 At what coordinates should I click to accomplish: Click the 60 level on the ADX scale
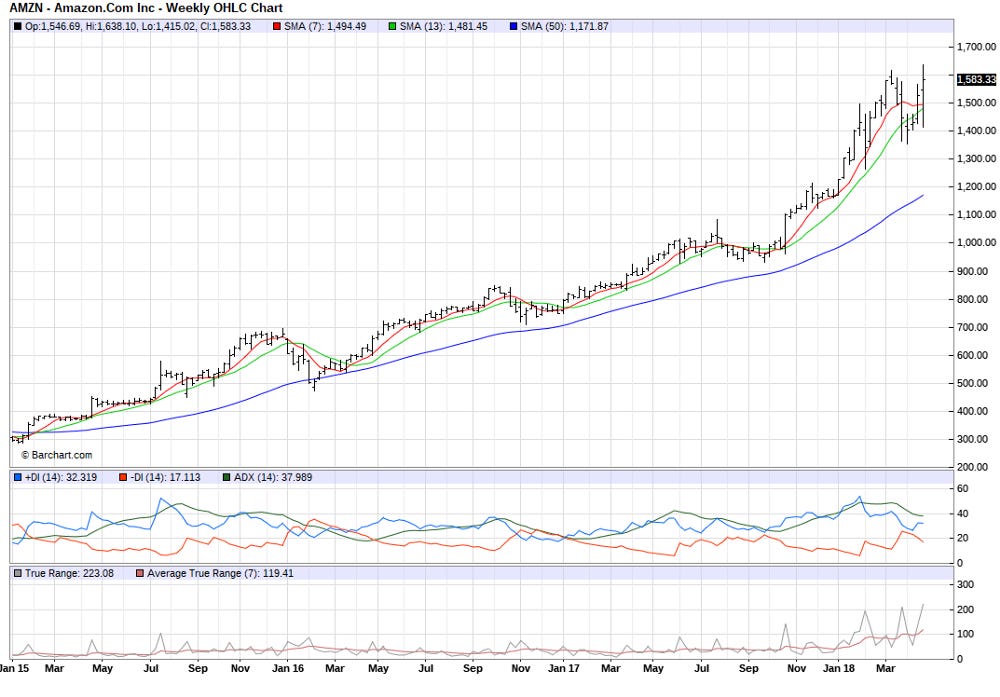click(x=964, y=488)
